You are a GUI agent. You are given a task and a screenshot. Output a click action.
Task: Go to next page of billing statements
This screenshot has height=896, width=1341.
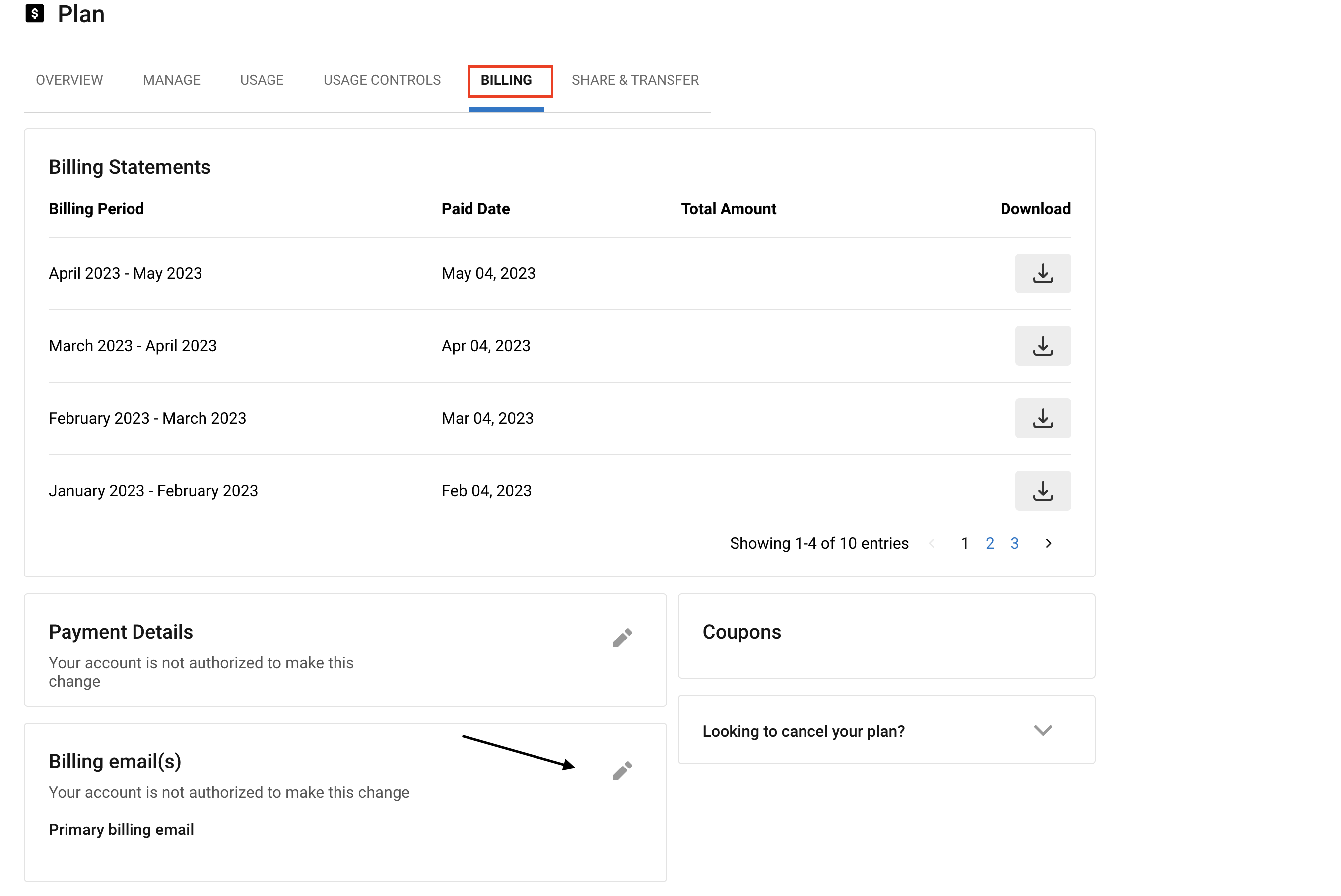[x=1048, y=543]
